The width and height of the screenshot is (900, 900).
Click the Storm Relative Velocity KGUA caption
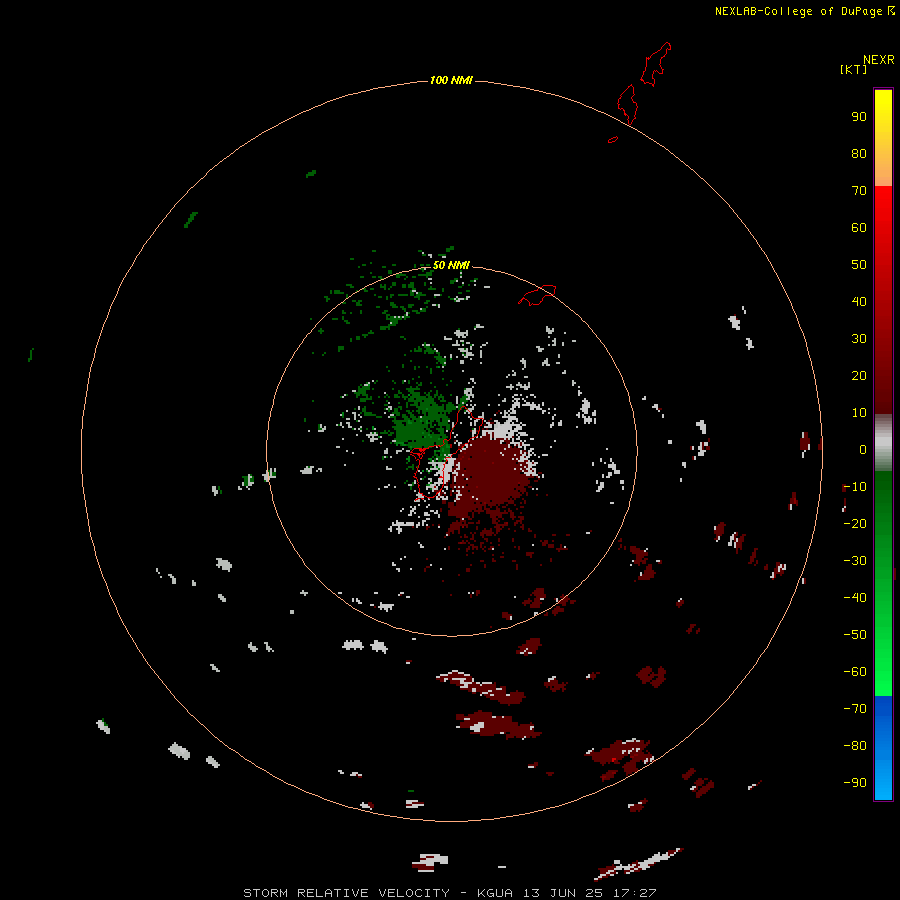point(449,893)
